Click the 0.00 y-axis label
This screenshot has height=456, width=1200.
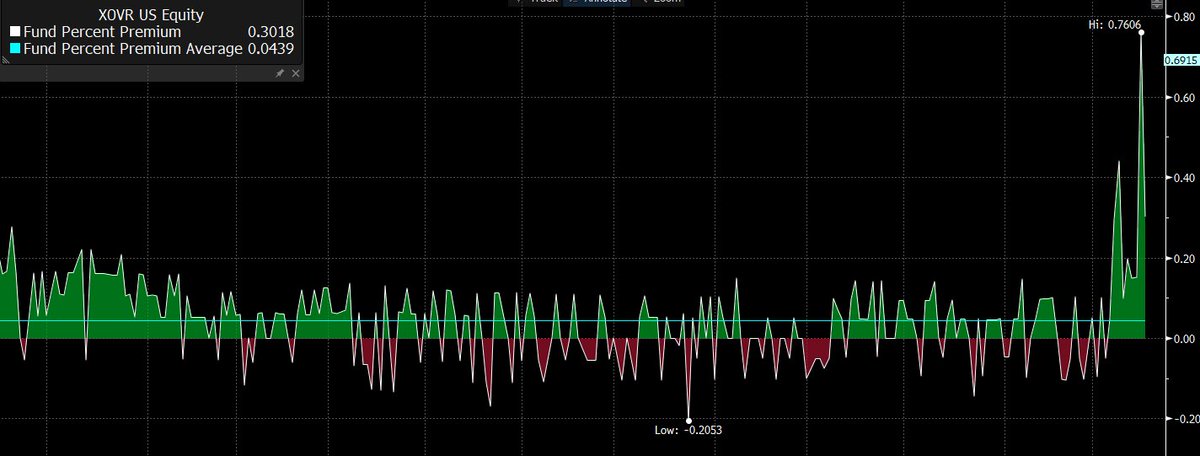point(1184,339)
